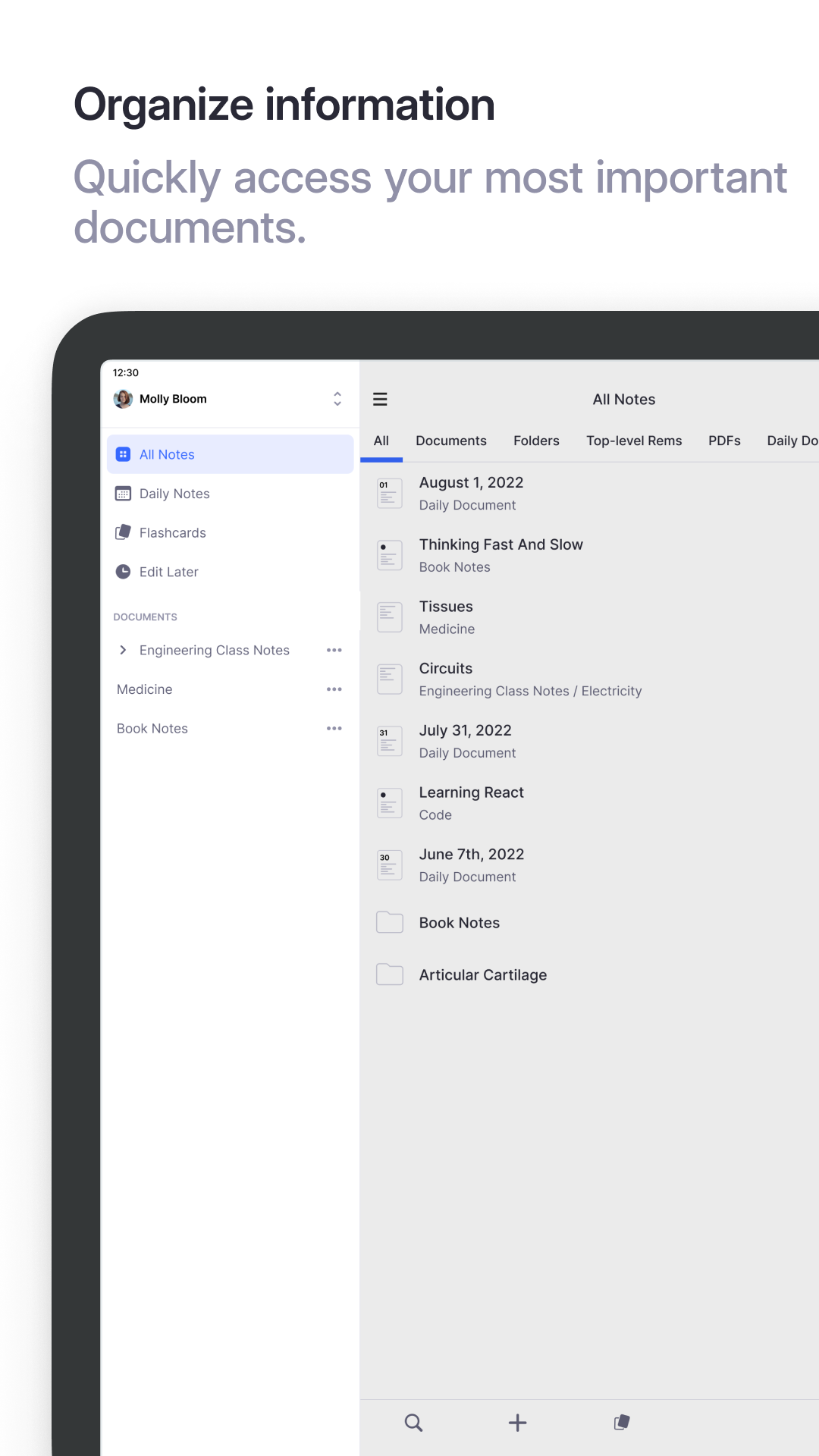819x1456 pixels.
Task: Switch to the Top-level Rems tab
Action: click(x=634, y=441)
